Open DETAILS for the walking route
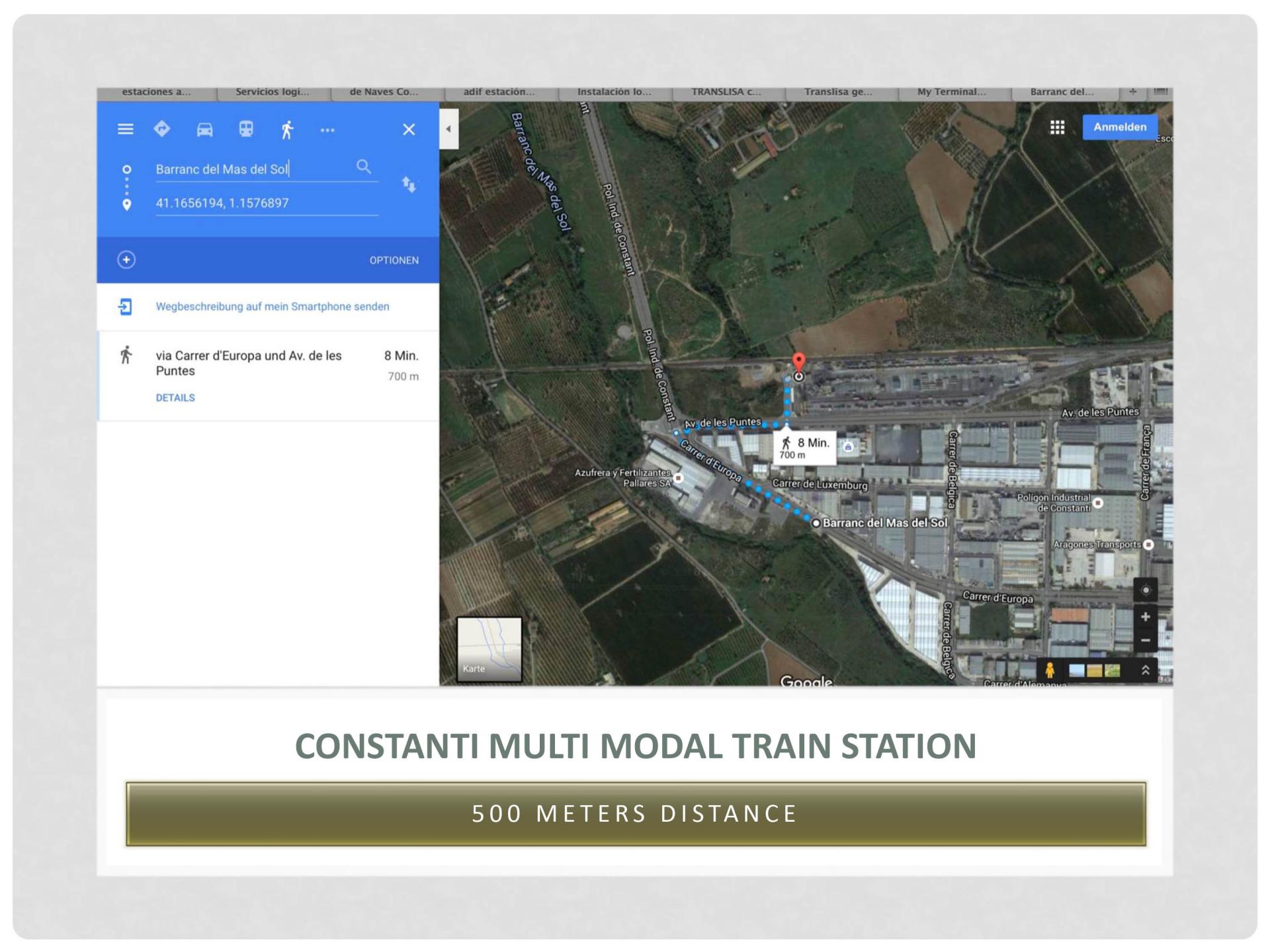 pyautogui.click(x=175, y=398)
